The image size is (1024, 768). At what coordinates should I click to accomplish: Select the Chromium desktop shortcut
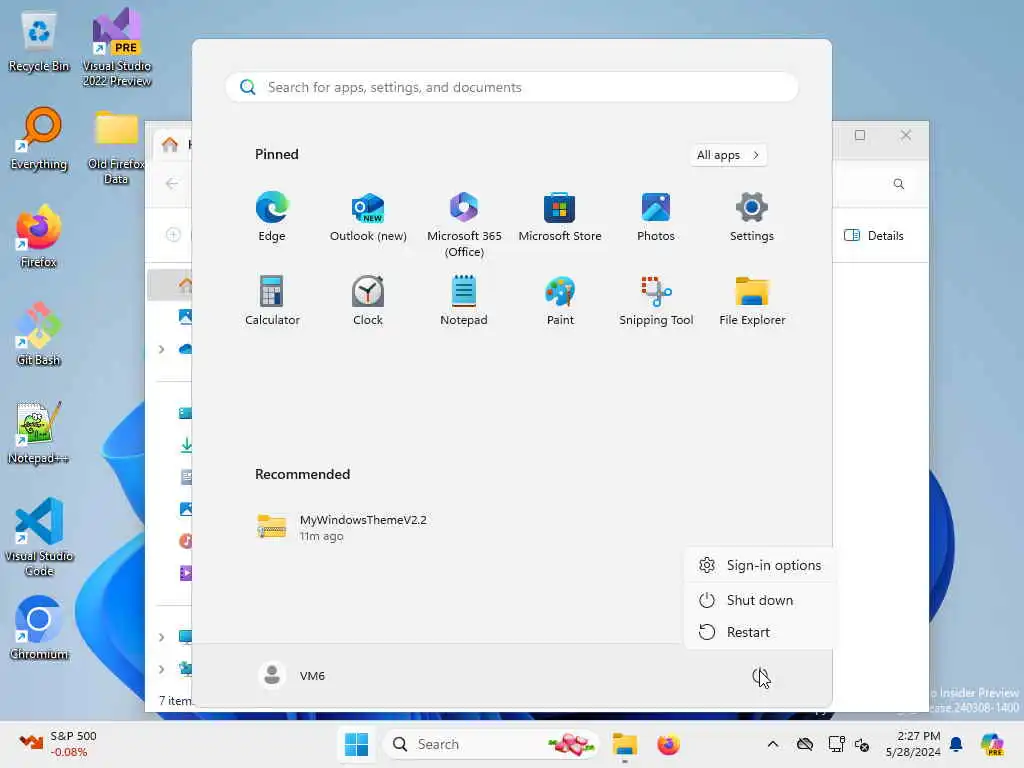39,628
